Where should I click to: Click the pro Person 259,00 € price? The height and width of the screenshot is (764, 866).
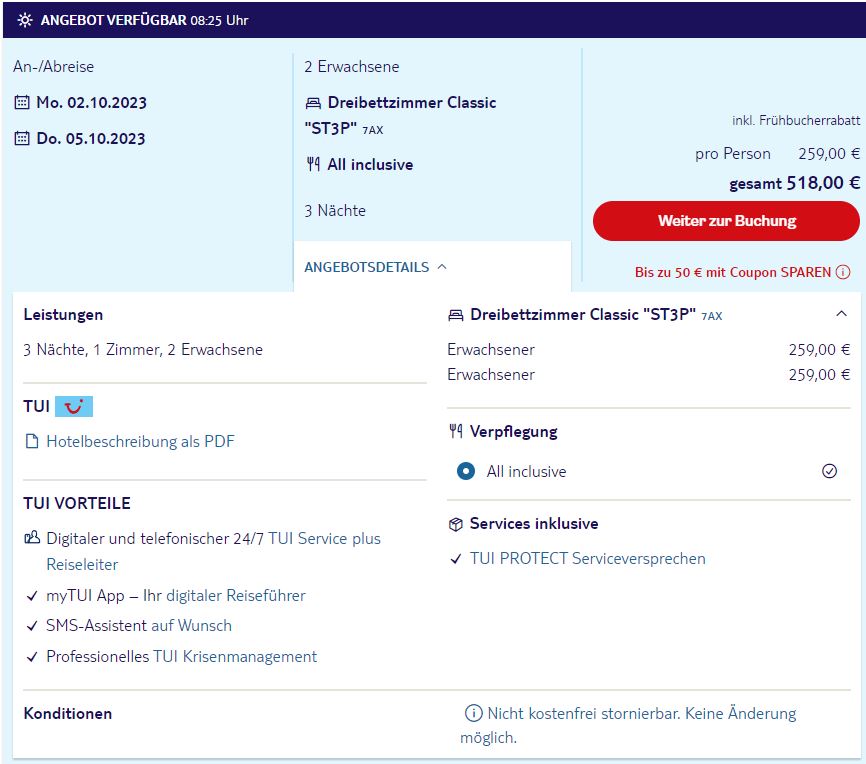click(x=778, y=154)
